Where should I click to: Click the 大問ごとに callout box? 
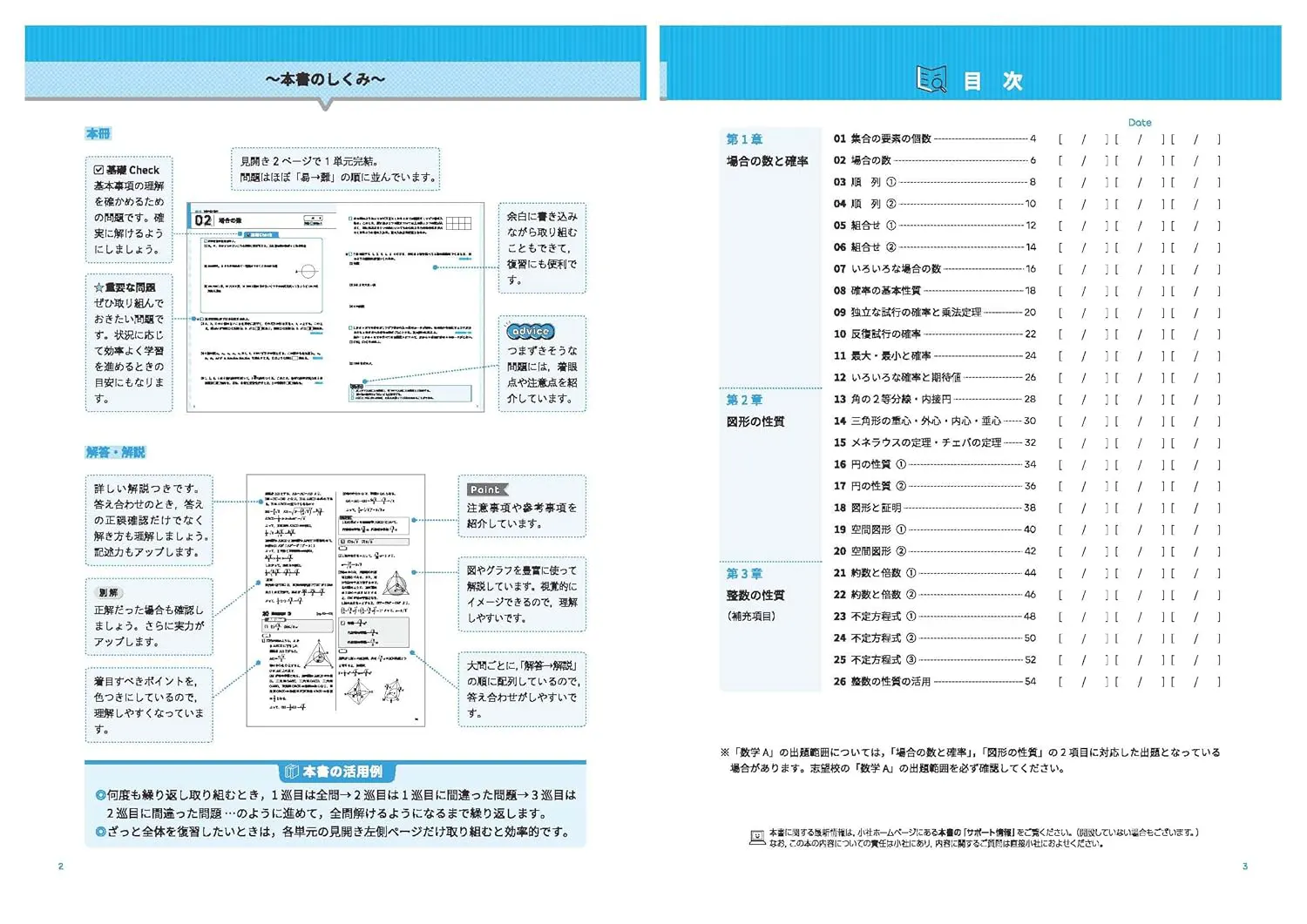pos(522,689)
